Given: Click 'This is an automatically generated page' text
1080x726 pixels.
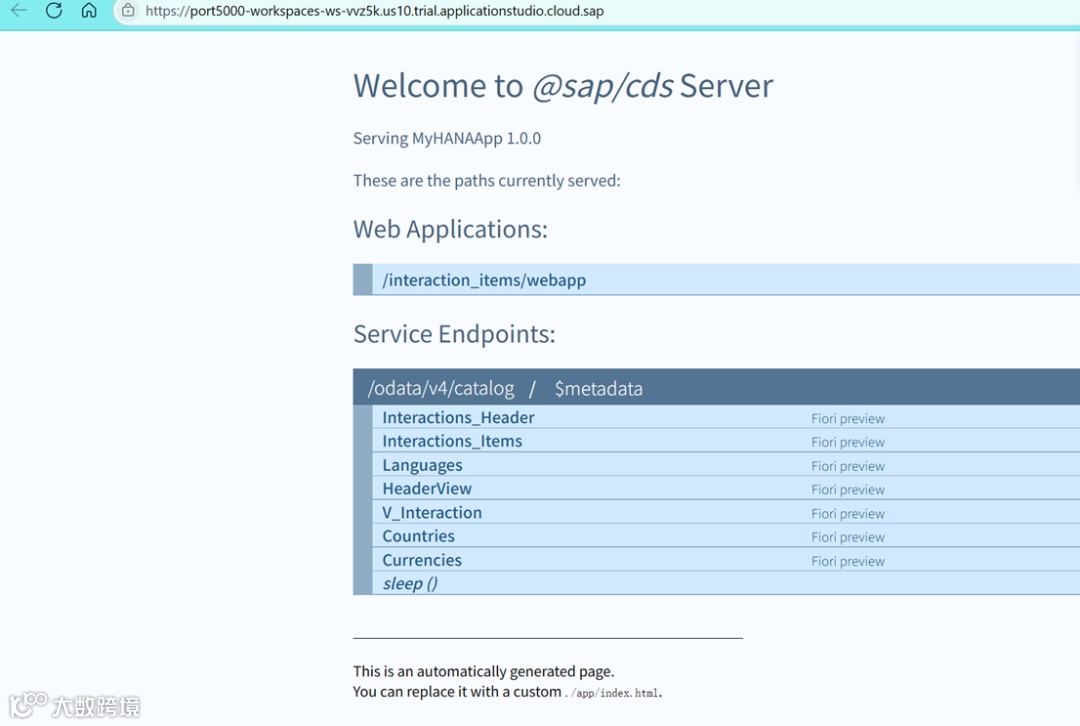Looking at the screenshot, I should (483, 671).
